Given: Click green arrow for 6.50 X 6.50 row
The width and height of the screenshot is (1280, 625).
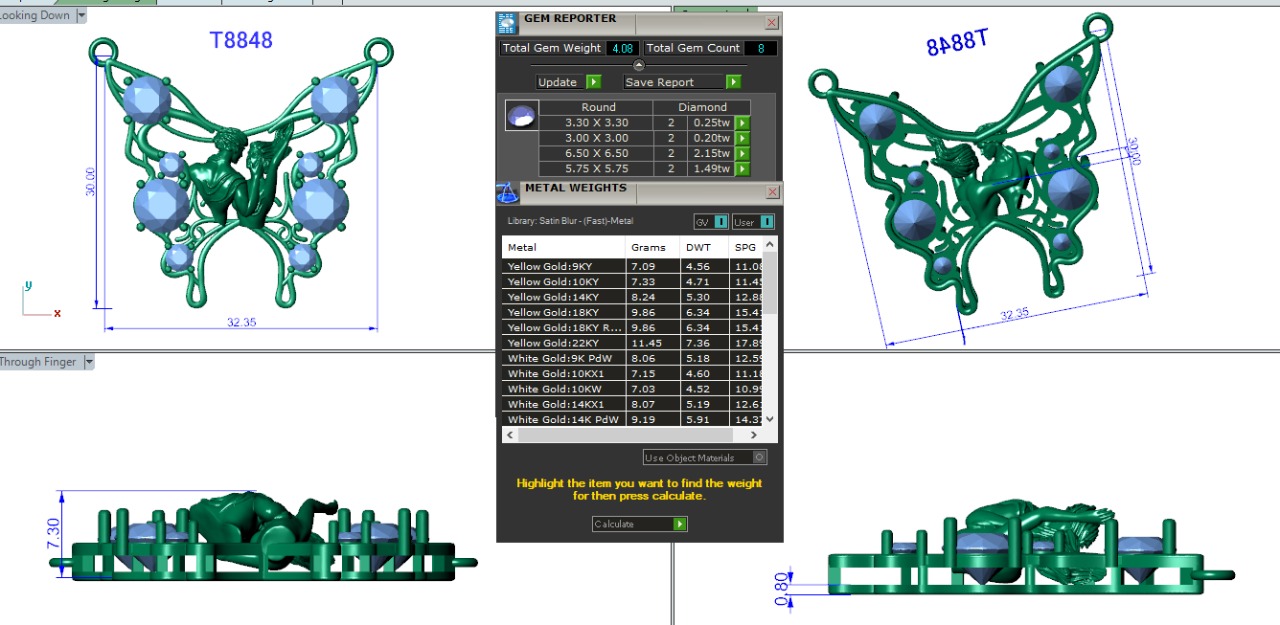Looking at the screenshot, I should 742,154.
